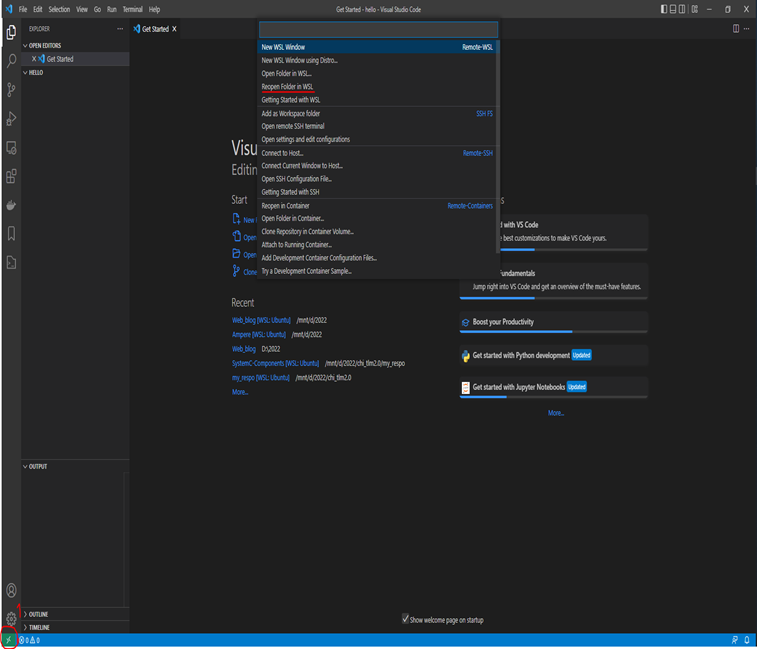Close Get Started in Open Editors list

click(x=34, y=59)
